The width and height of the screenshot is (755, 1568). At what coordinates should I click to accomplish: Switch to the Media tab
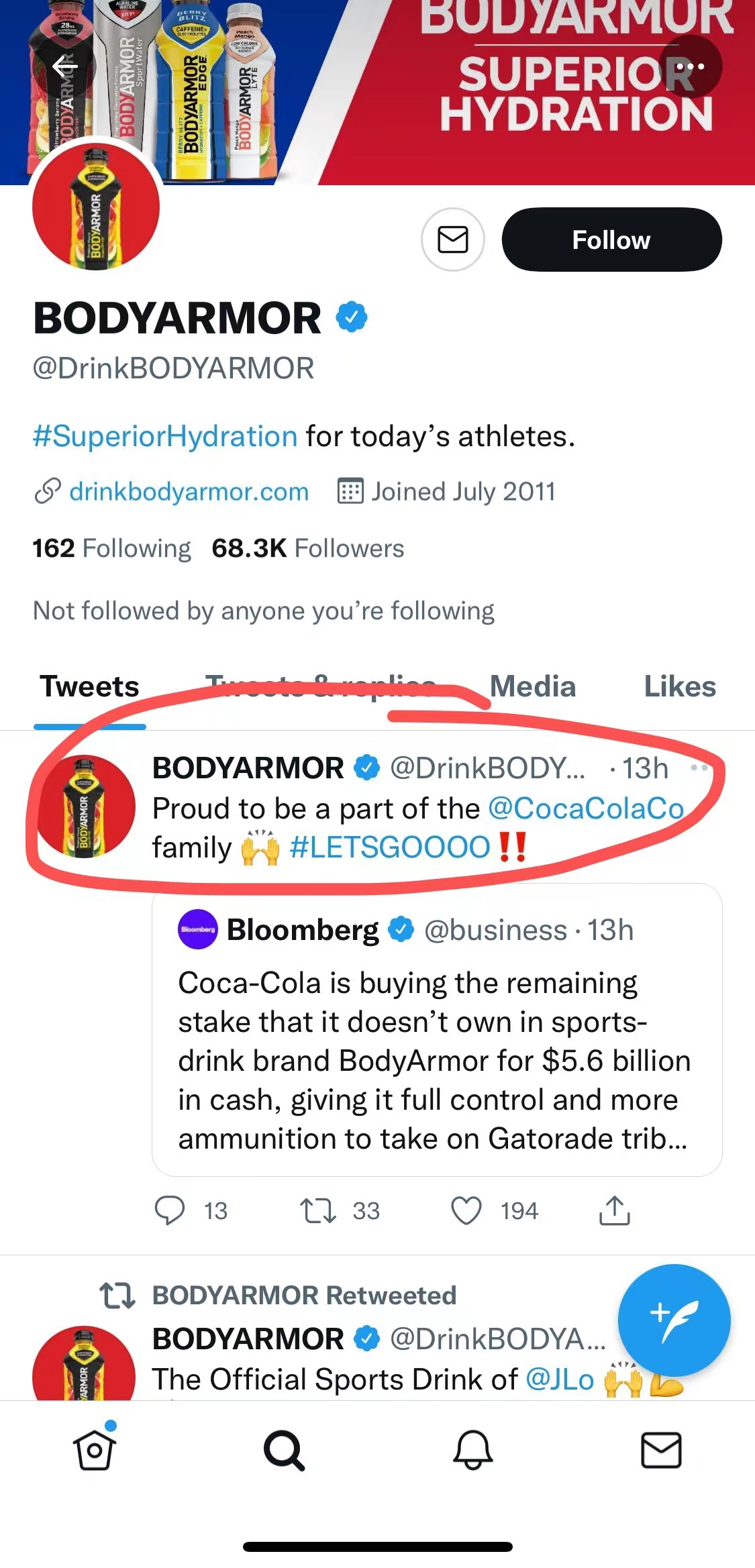(532, 686)
